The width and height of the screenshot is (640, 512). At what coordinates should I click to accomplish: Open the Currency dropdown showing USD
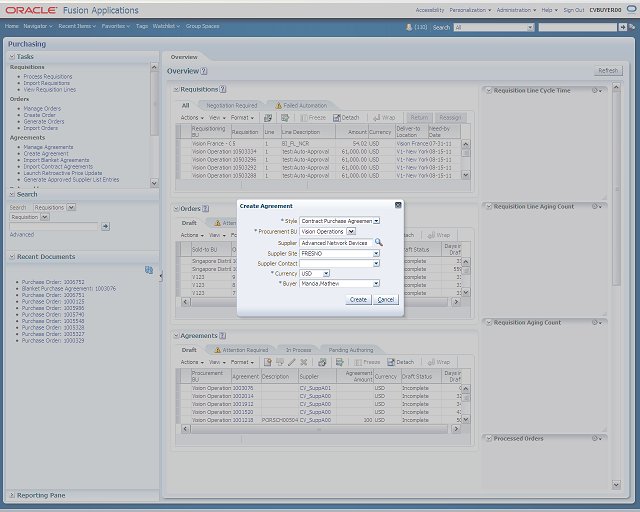326,274
